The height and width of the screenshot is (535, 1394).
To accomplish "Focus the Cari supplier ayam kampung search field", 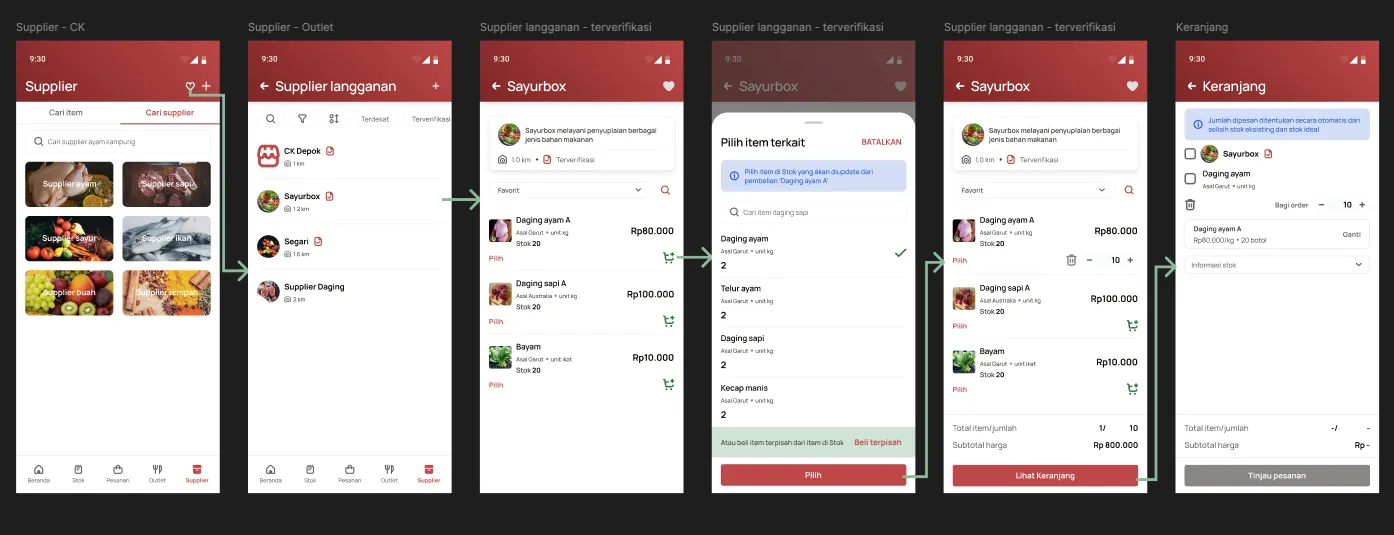I will (118, 142).
